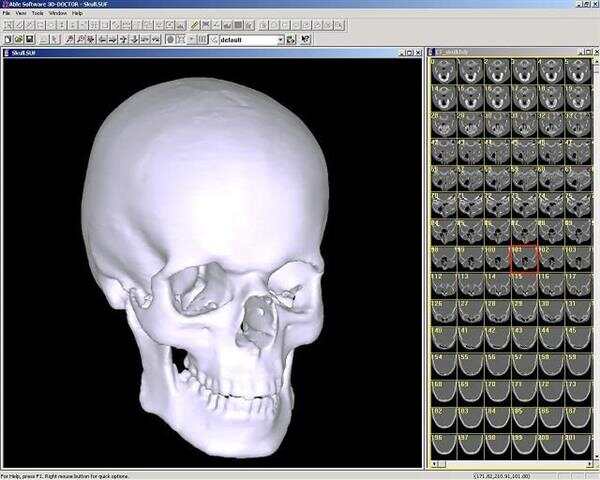
Task: Select the red-highlighted slice 101 thumbnail
Action: tap(524, 258)
